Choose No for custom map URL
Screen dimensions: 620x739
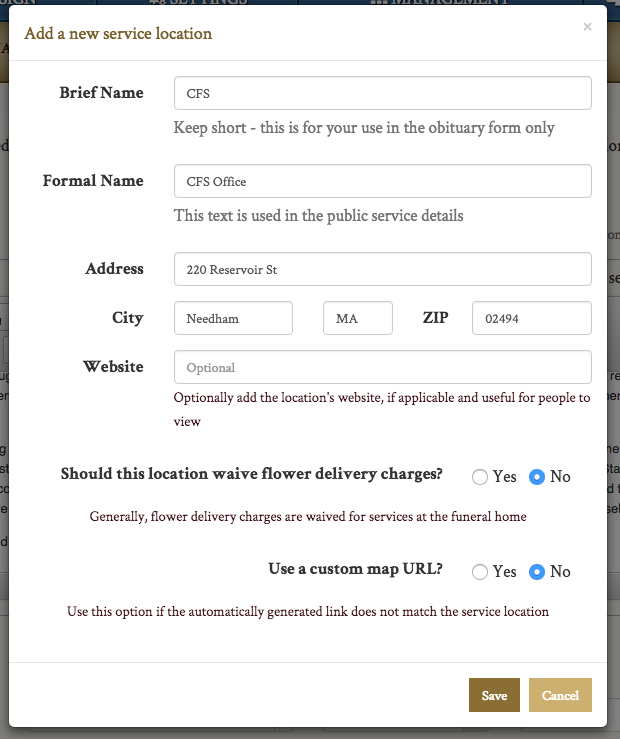[x=537, y=572]
